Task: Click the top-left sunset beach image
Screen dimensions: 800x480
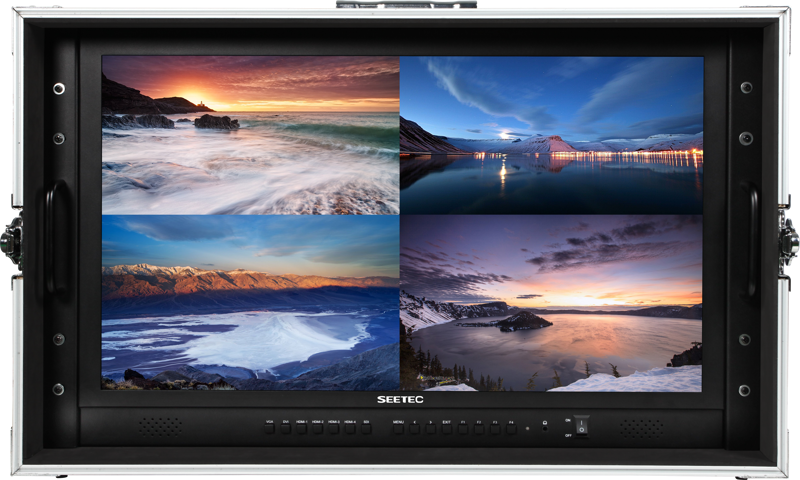Action: [250, 135]
